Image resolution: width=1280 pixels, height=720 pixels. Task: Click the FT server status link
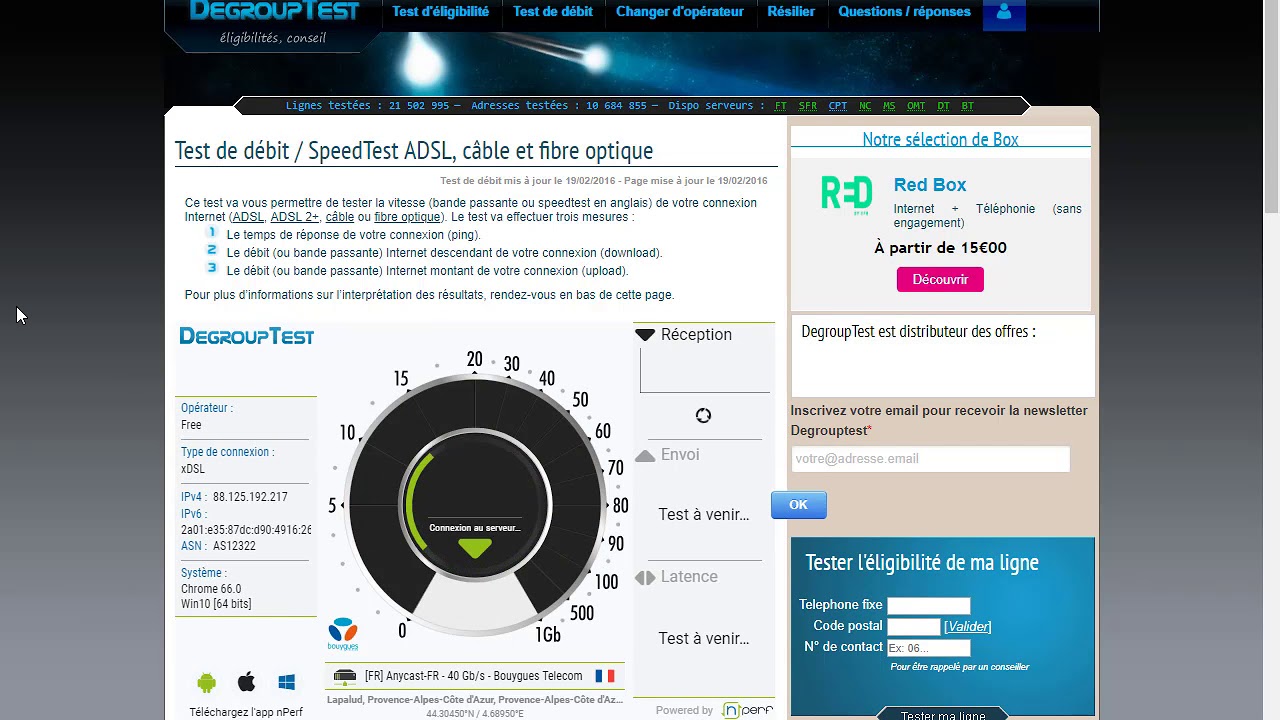pos(780,106)
